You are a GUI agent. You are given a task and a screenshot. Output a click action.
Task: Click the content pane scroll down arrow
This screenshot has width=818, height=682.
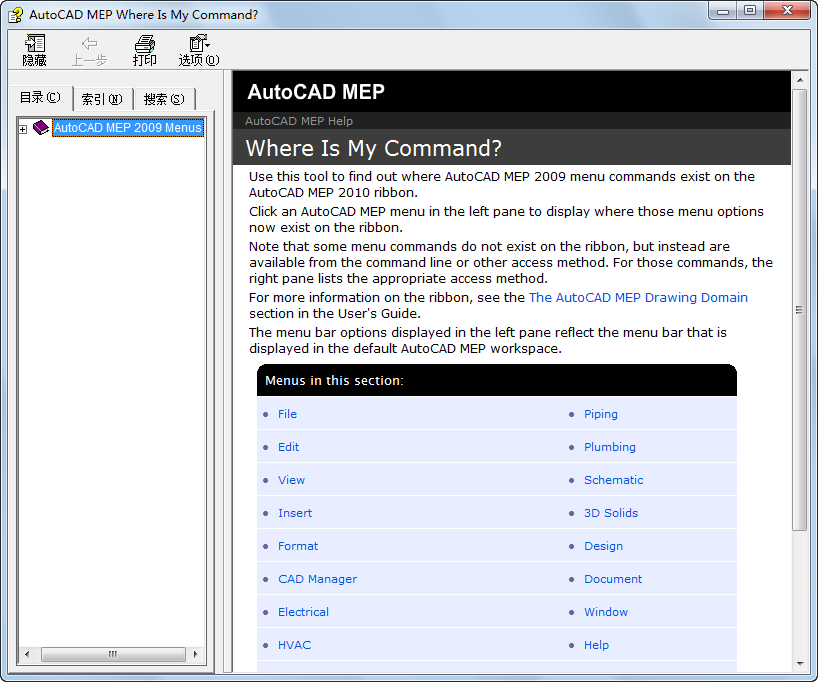[799, 664]
